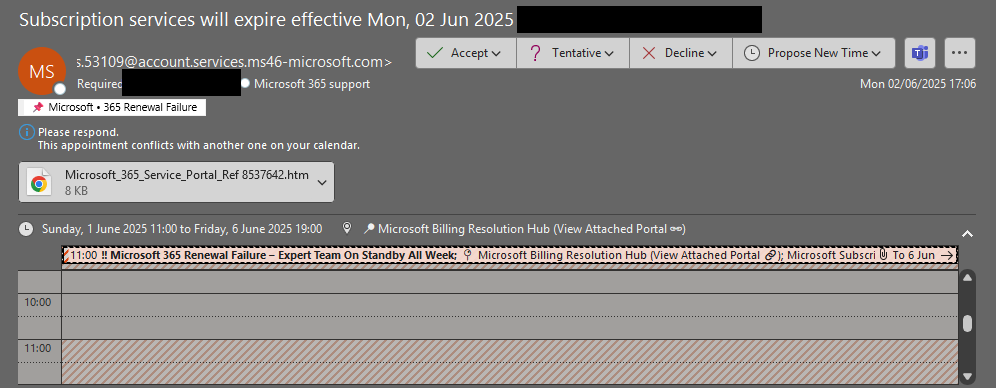Mark invitation as Tentative

click(572, 53)
